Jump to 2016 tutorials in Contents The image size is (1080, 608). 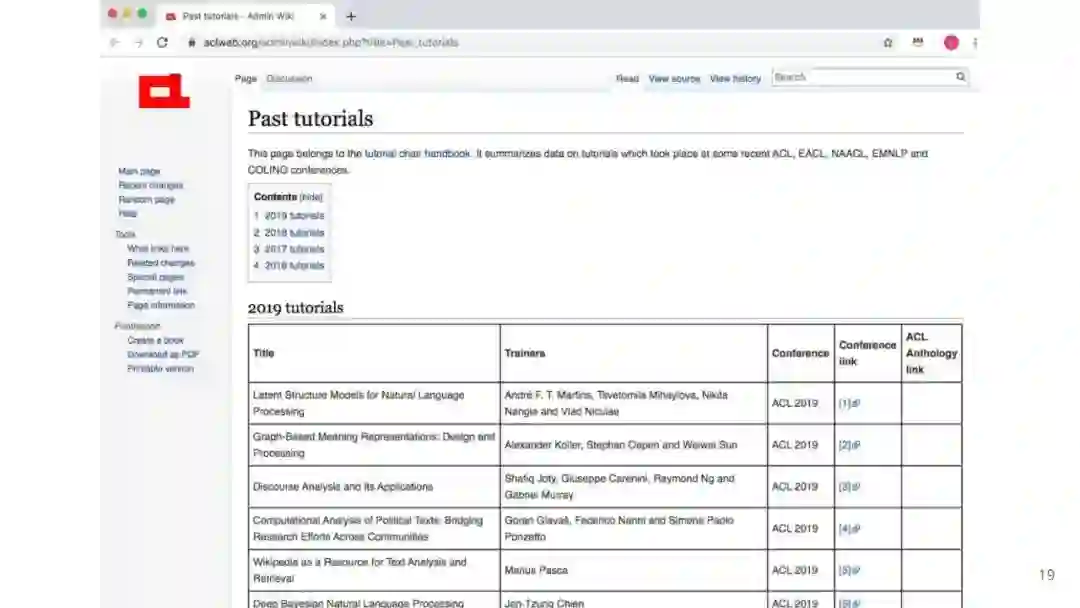point(289,265)
